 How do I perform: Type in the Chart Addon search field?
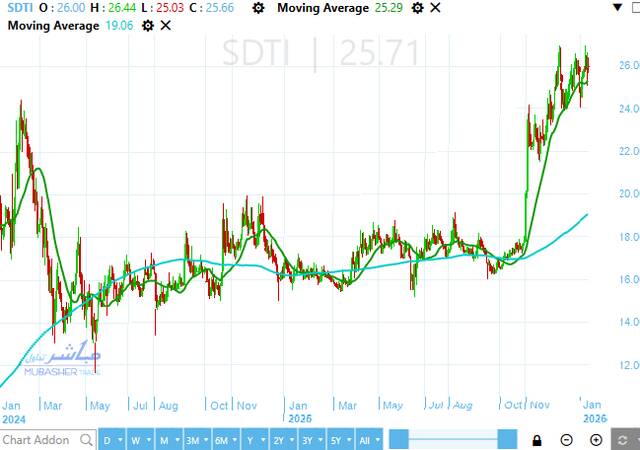click(37, 439)
